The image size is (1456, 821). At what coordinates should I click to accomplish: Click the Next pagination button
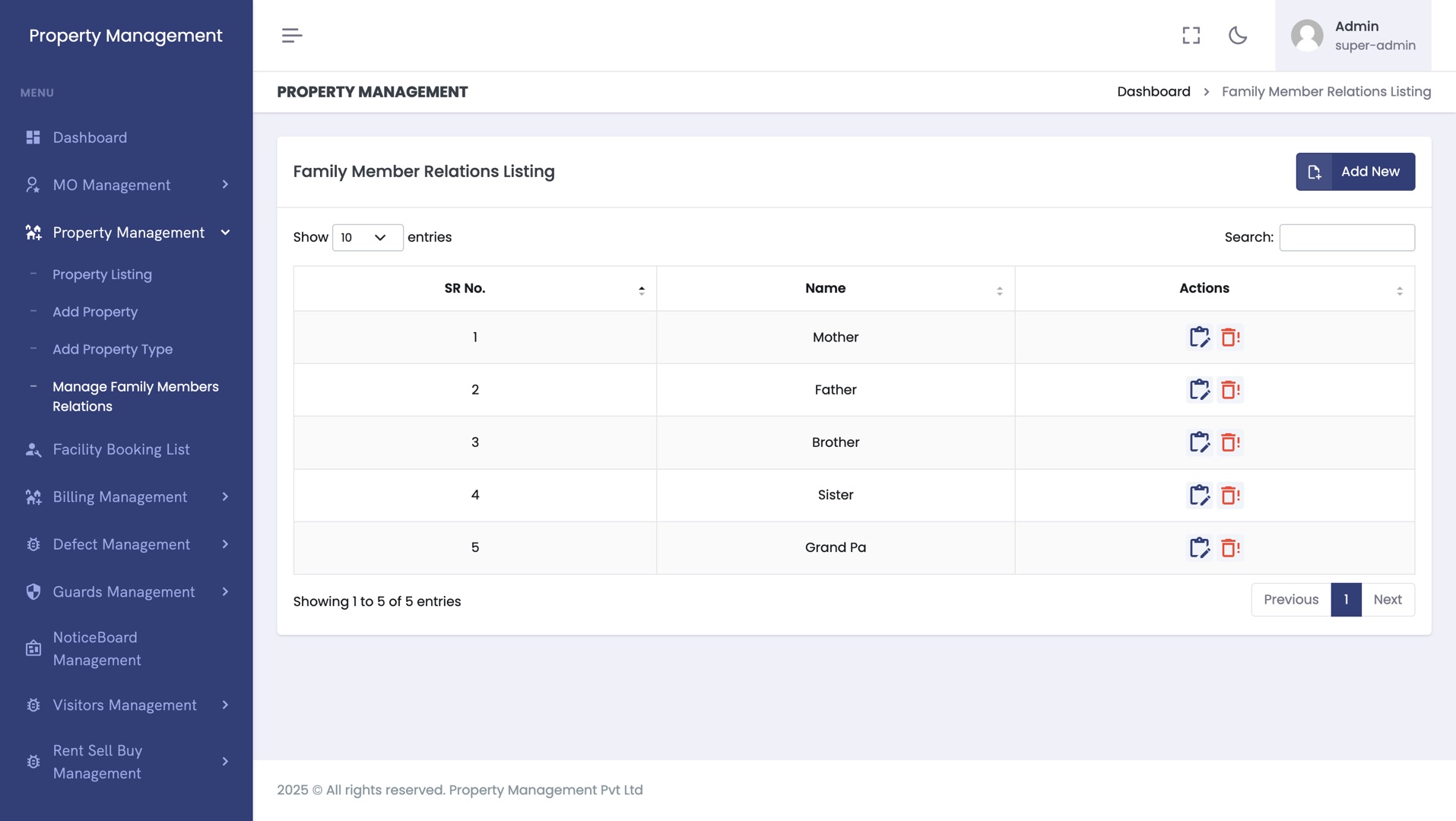click(x=1387, y=600)
